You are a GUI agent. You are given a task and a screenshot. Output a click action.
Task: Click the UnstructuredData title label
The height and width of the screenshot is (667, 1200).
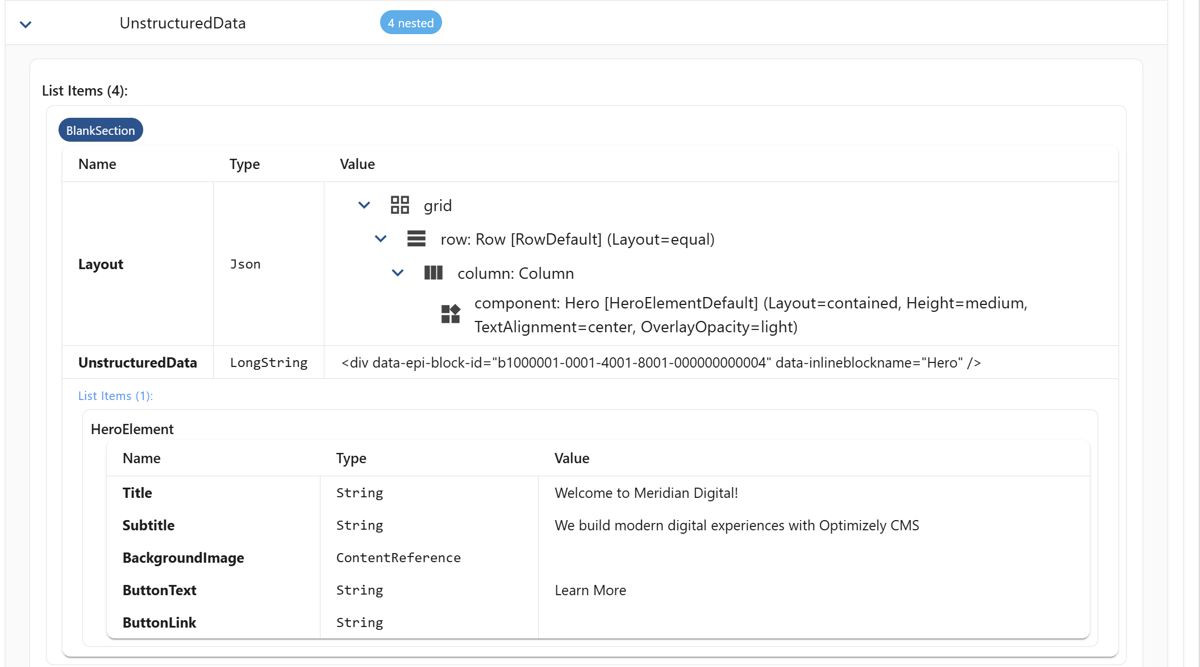pyautogui.click(x=182, y=21)
